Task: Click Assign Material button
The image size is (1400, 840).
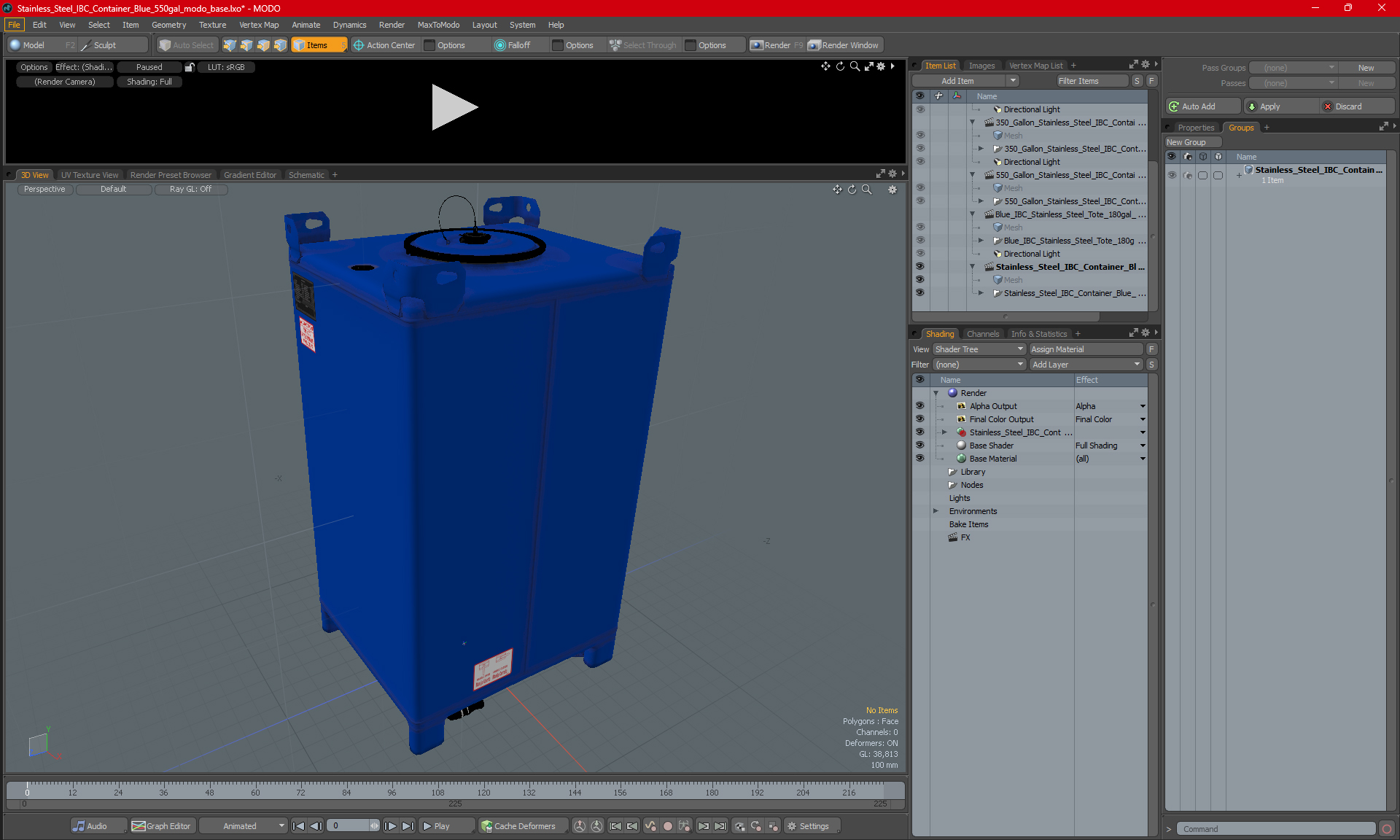Action: (1086, 349)
